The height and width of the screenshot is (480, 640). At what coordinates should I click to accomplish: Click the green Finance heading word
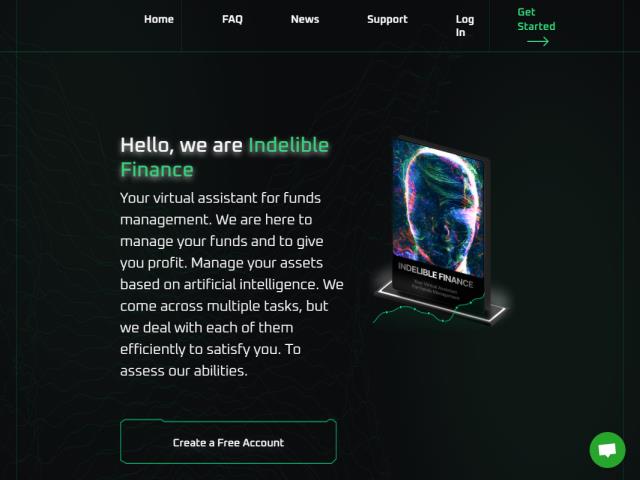point(157,169)
